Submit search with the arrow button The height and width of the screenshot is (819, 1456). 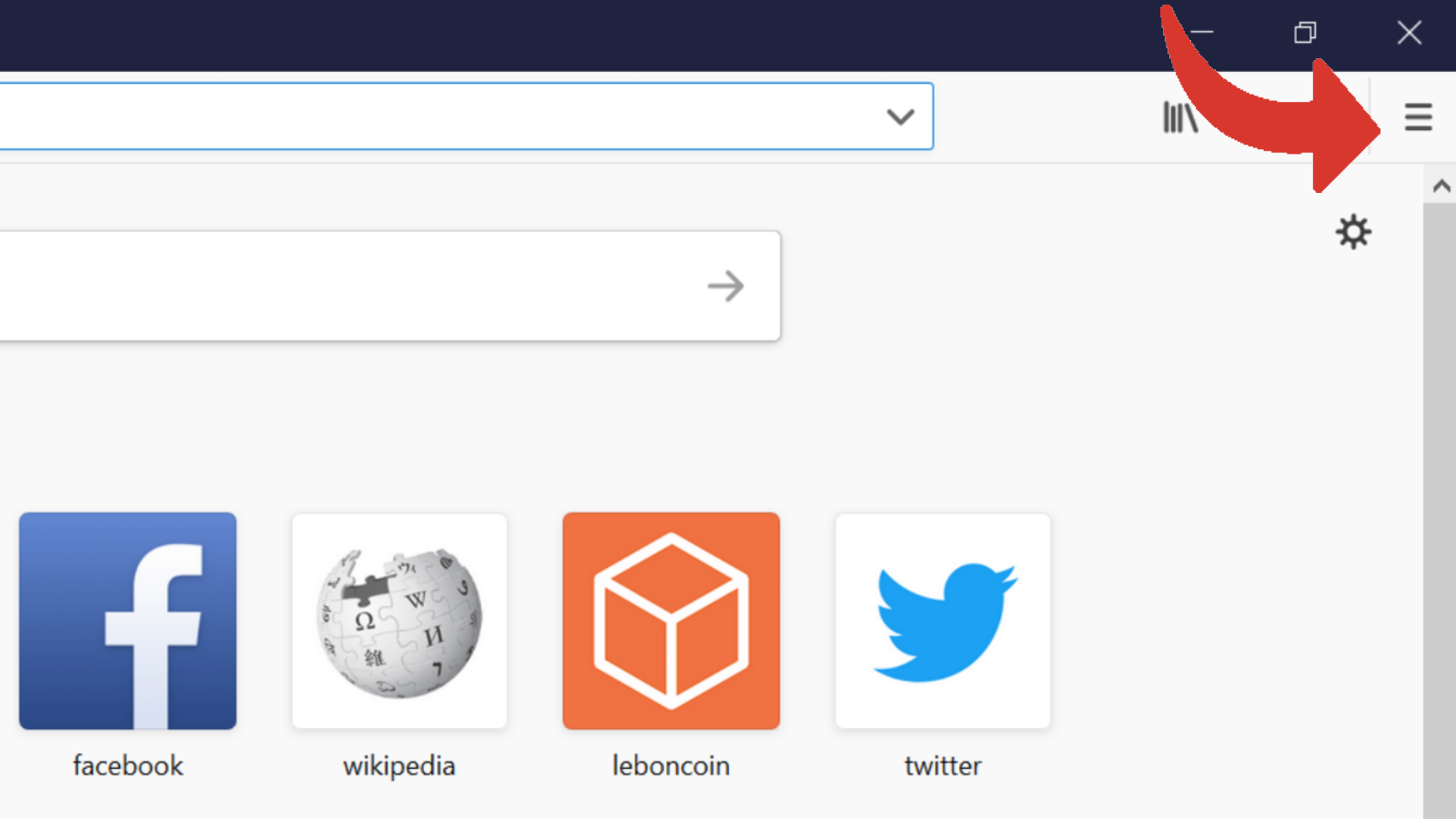tap(724, 286)
